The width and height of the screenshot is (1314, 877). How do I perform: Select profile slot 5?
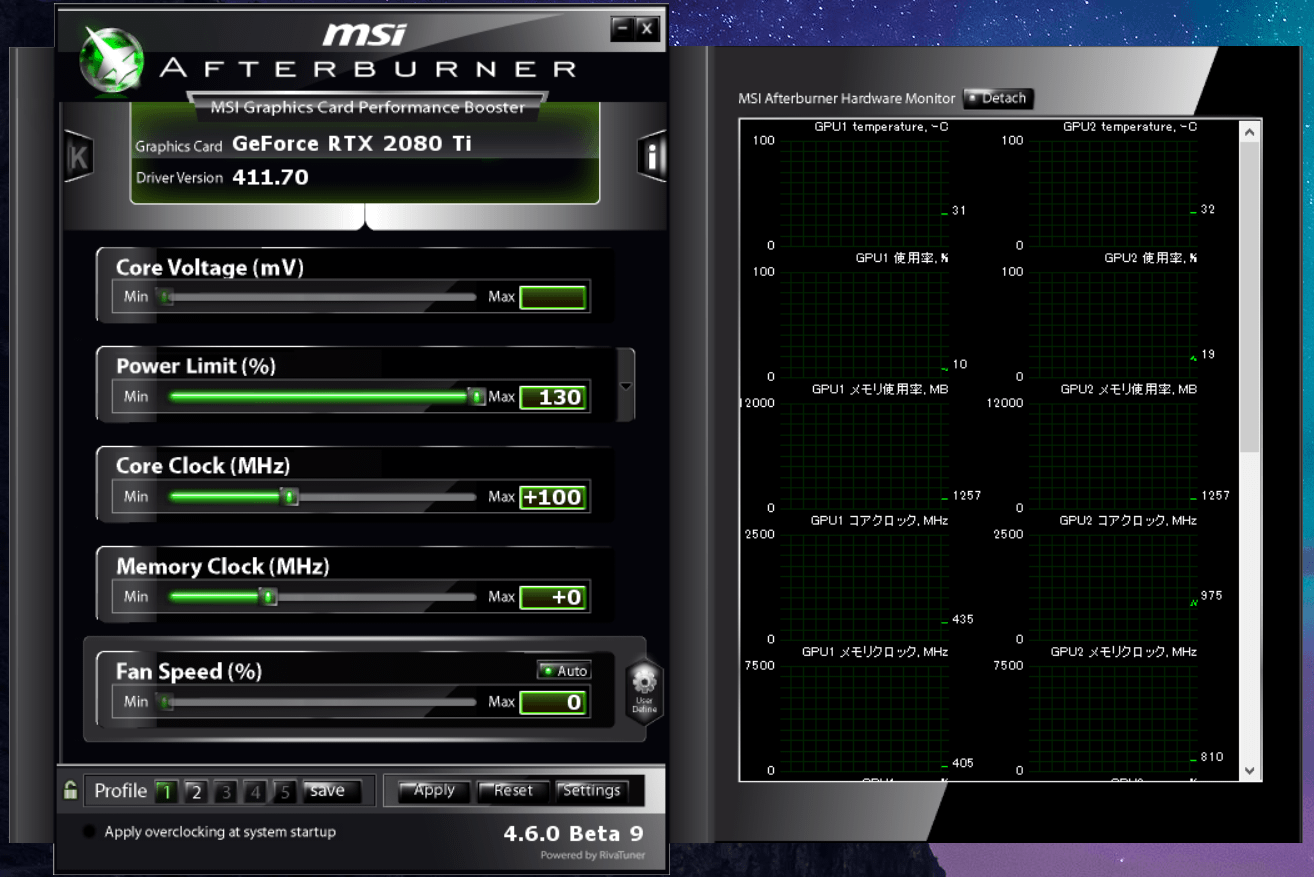(285, 792)
